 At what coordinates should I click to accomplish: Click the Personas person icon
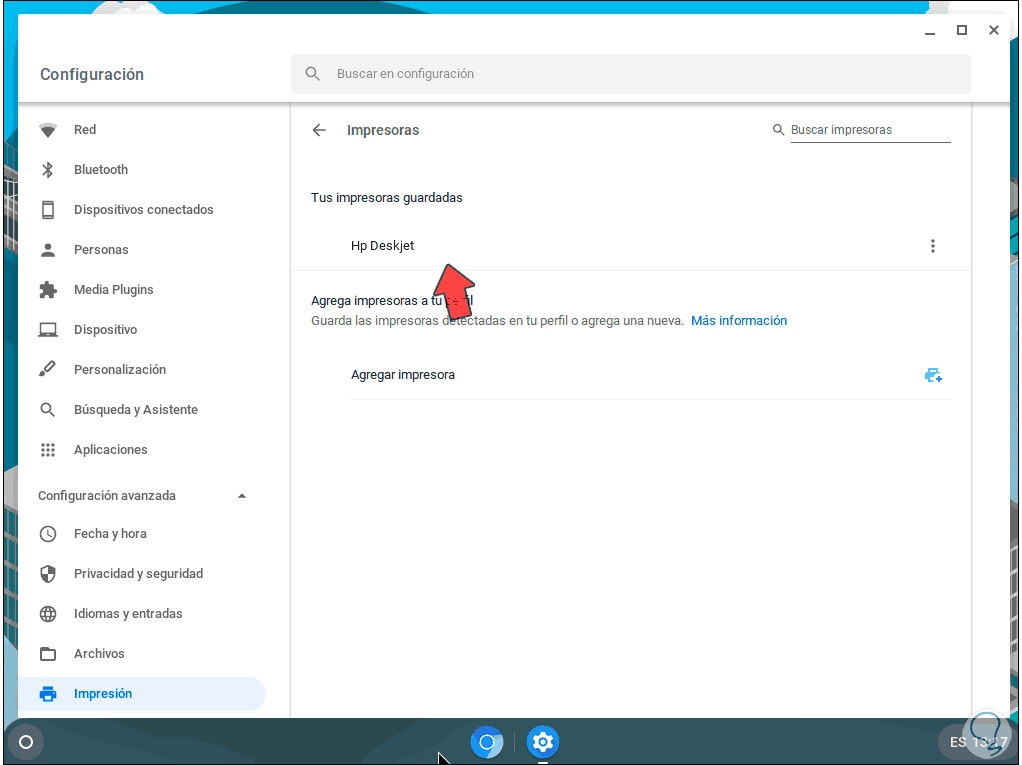(48, 250)
